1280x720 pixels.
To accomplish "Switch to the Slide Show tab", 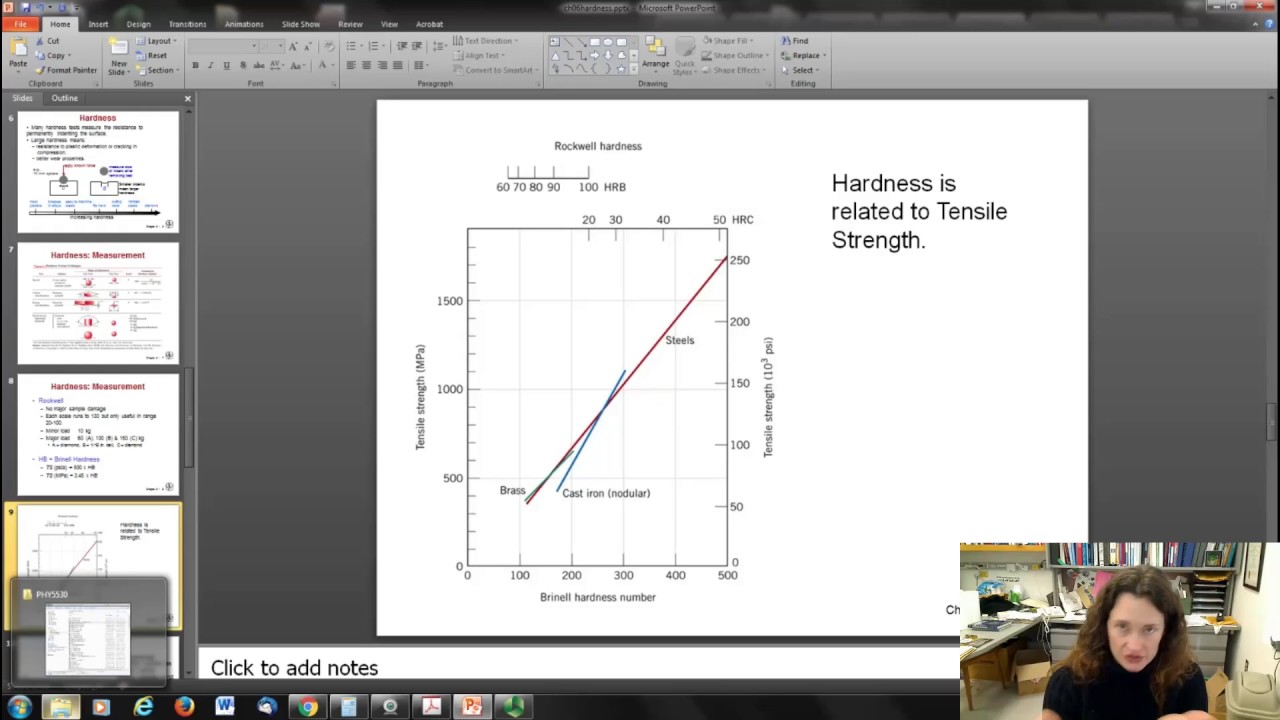I will tap(301, 24).
